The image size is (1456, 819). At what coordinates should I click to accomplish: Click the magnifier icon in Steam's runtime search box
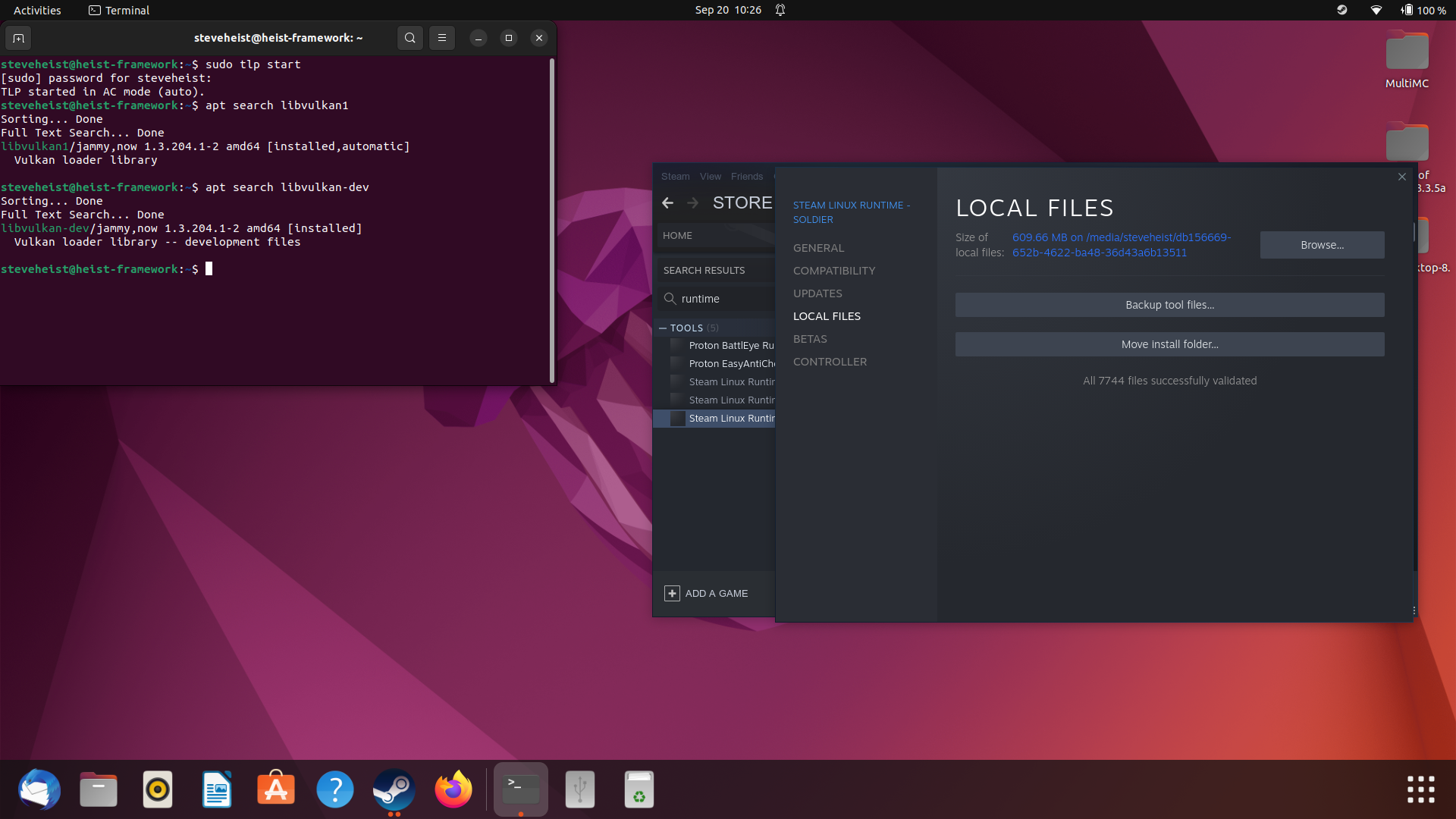[x=671, y=299]
